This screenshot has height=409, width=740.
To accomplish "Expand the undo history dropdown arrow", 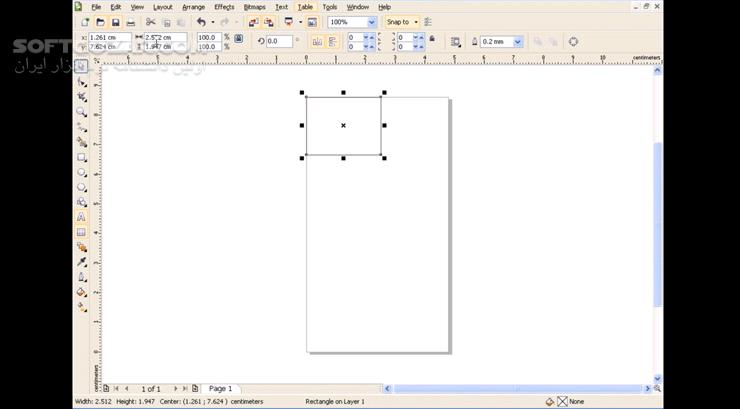I will 212,22.
